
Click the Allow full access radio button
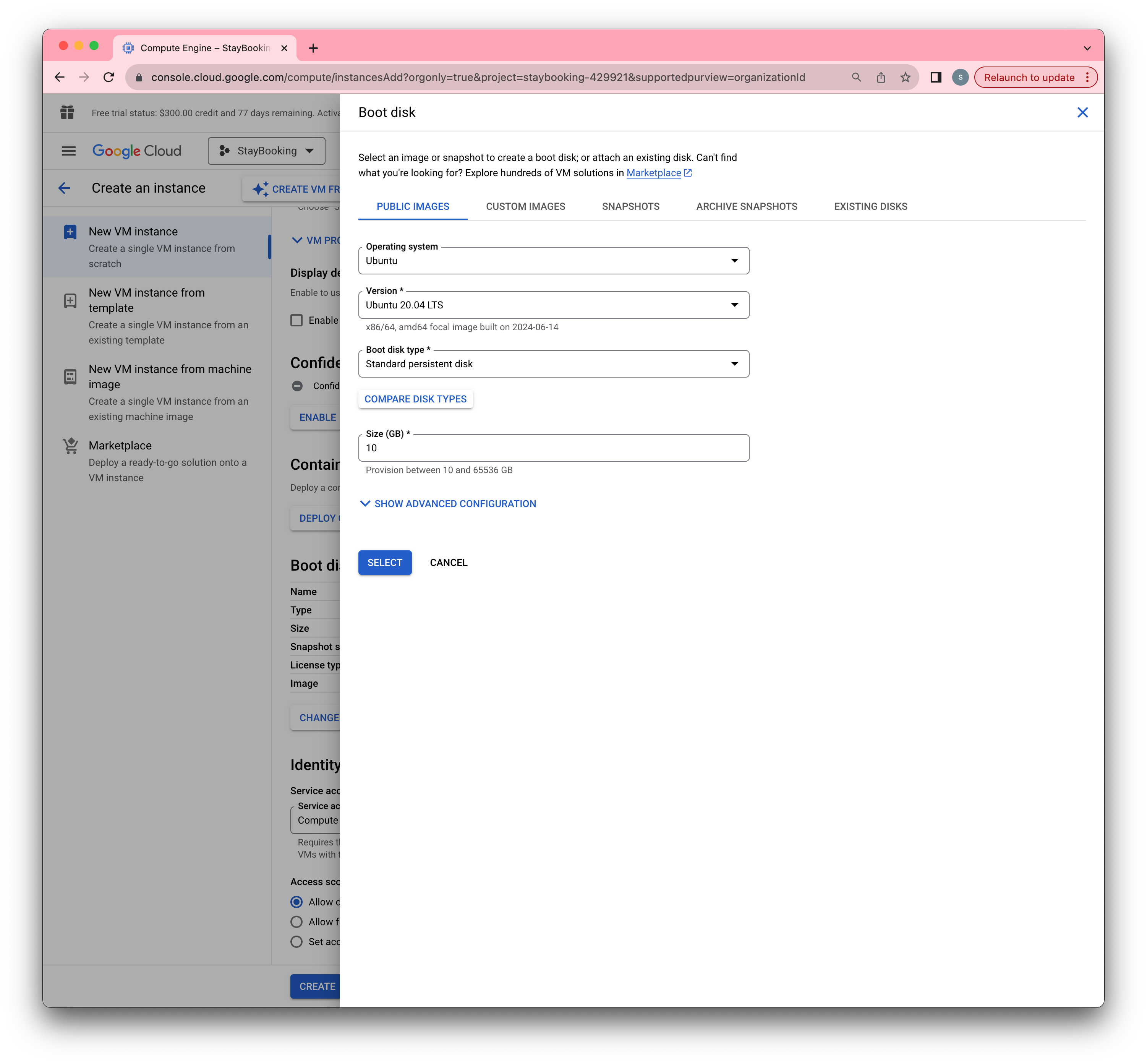coord(297,921)
